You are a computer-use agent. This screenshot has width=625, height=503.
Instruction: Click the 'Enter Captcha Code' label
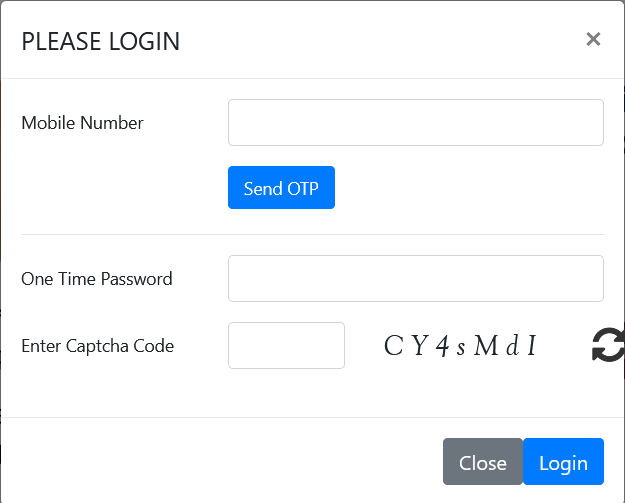pyautogui.click(x=97, y=346)
